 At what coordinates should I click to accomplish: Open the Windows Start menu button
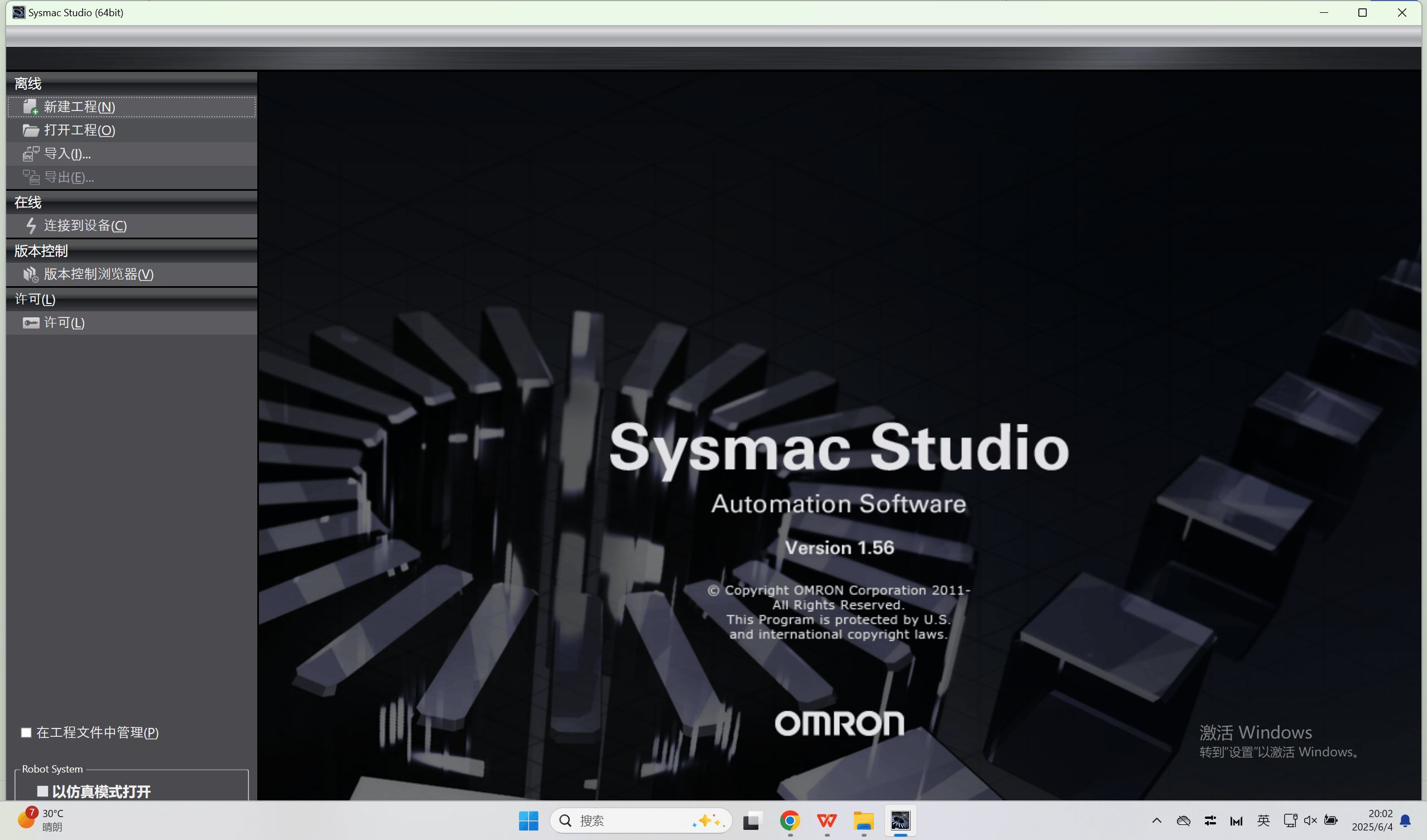pos(528,820)
